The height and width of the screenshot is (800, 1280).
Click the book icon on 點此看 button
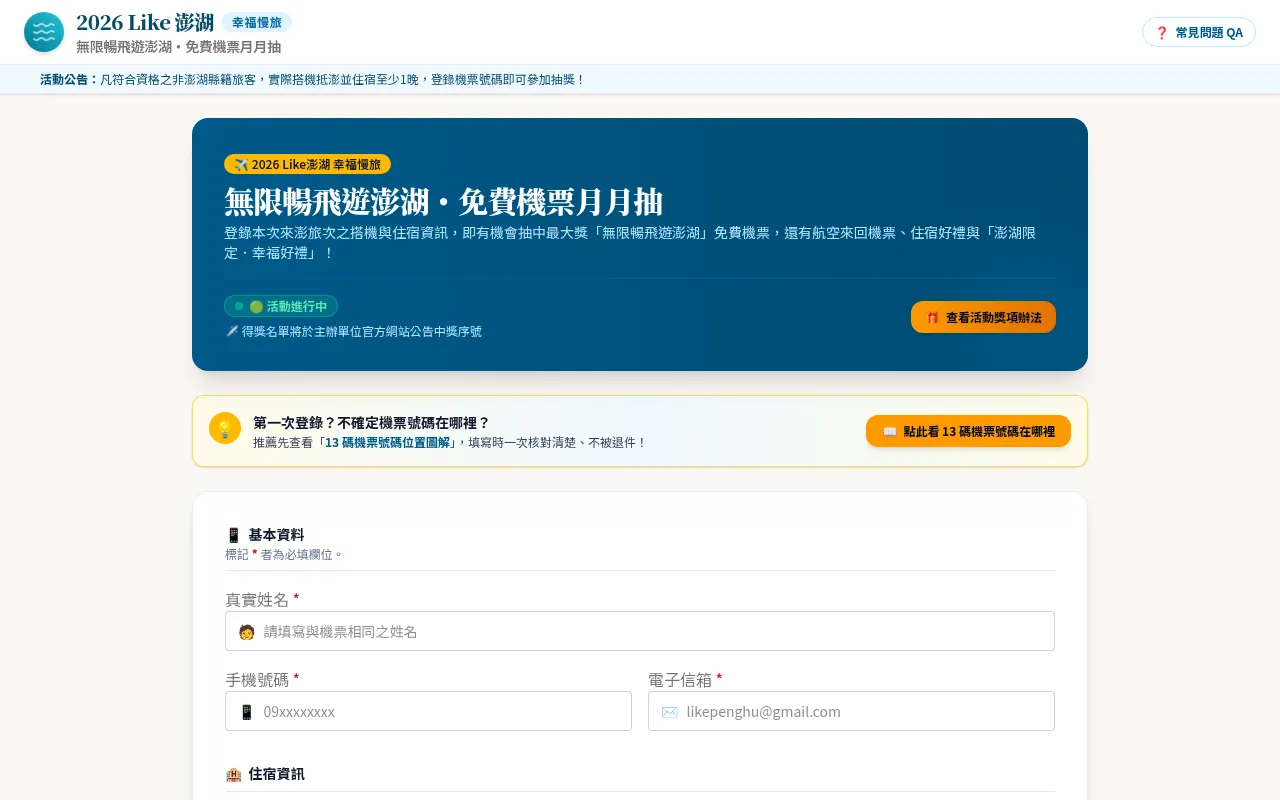pos(890,431)
